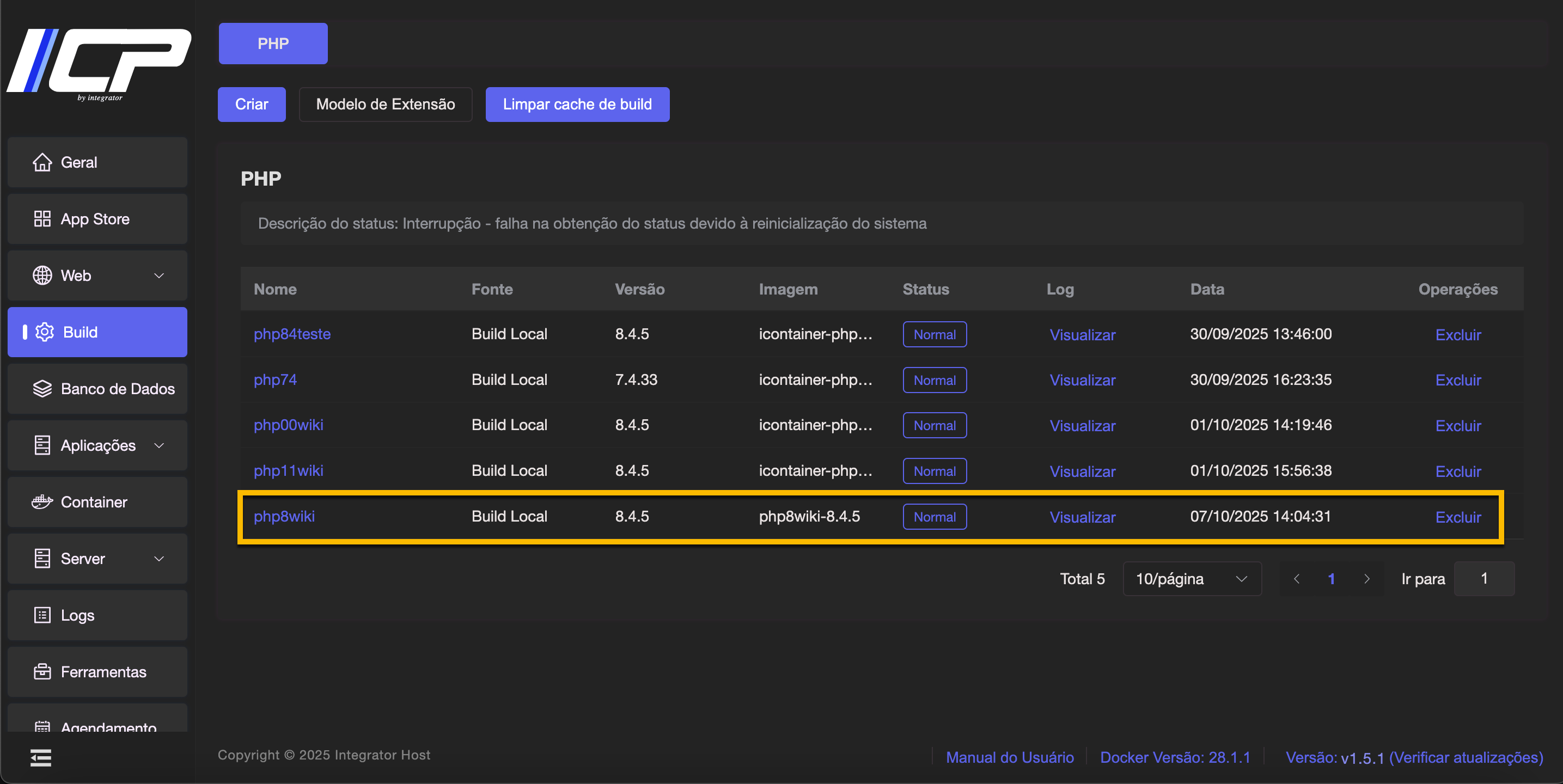Click the Geral home icon
This screenshot has width=1563, height=784.
click(x=42, y=162)
